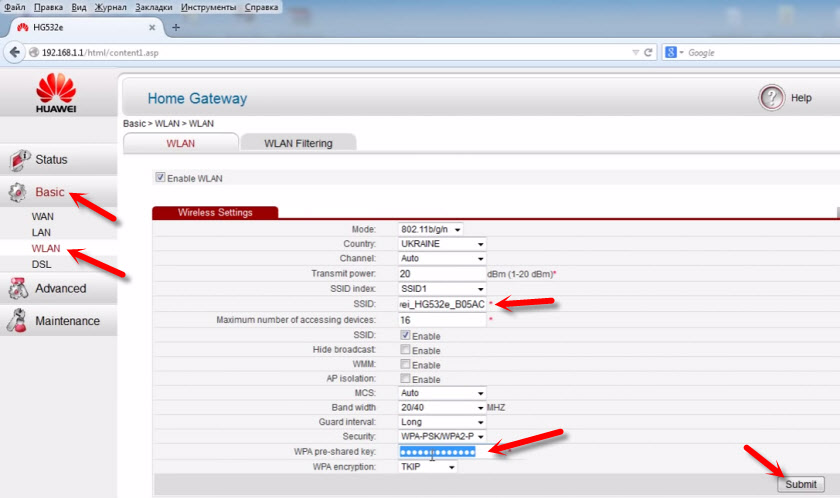Switch to the WLAN Filtering tab

(298, 143)
